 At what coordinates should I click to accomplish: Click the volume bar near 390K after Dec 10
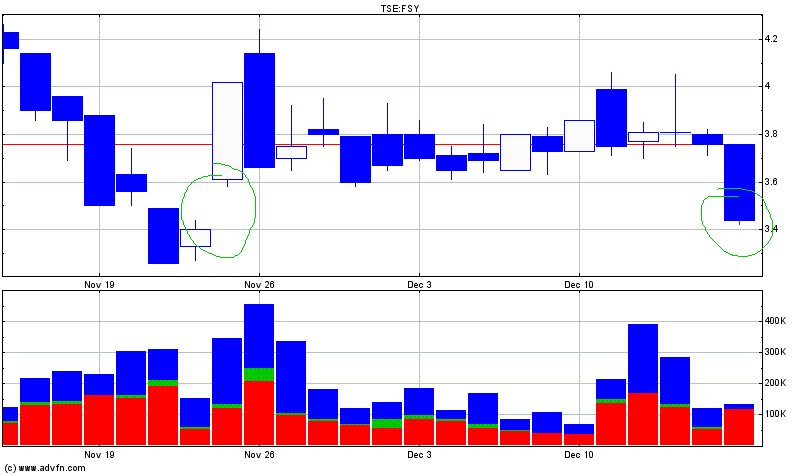[643, 384]
